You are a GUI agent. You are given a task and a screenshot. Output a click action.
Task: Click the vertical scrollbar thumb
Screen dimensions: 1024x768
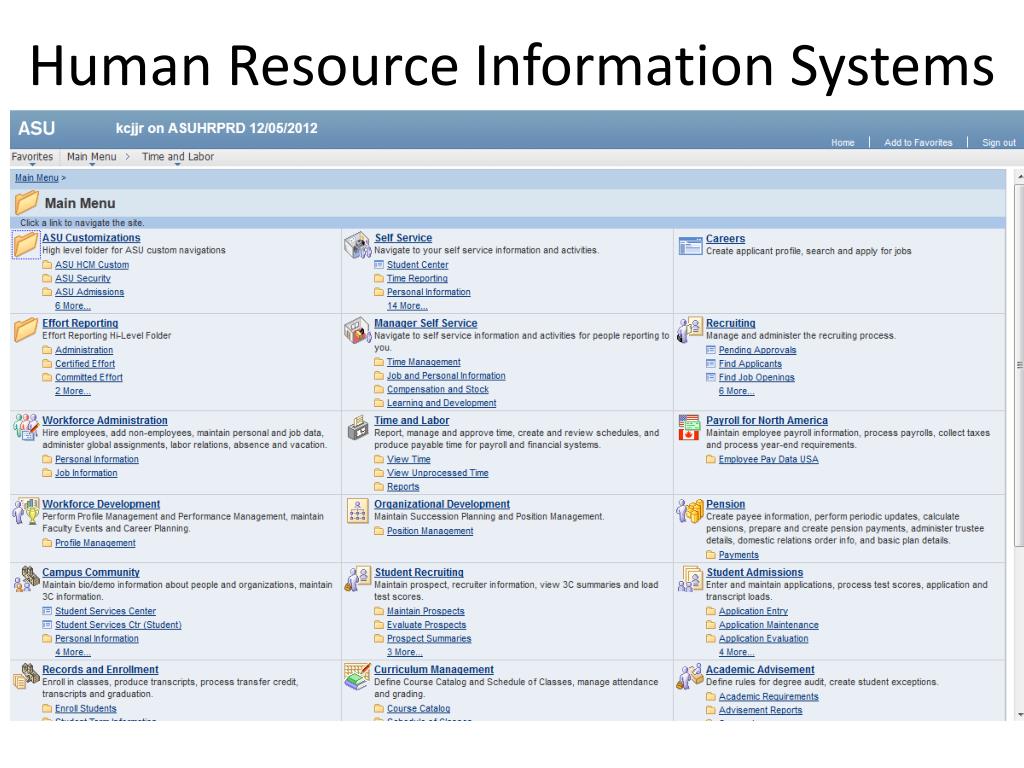click(x=1019, y=366)
